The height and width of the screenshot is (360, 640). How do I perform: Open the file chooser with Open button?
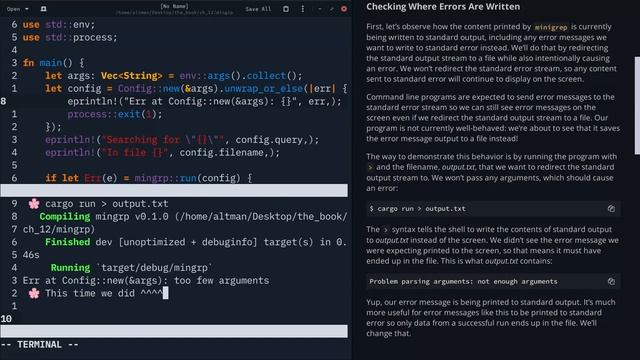pos(13,9)
